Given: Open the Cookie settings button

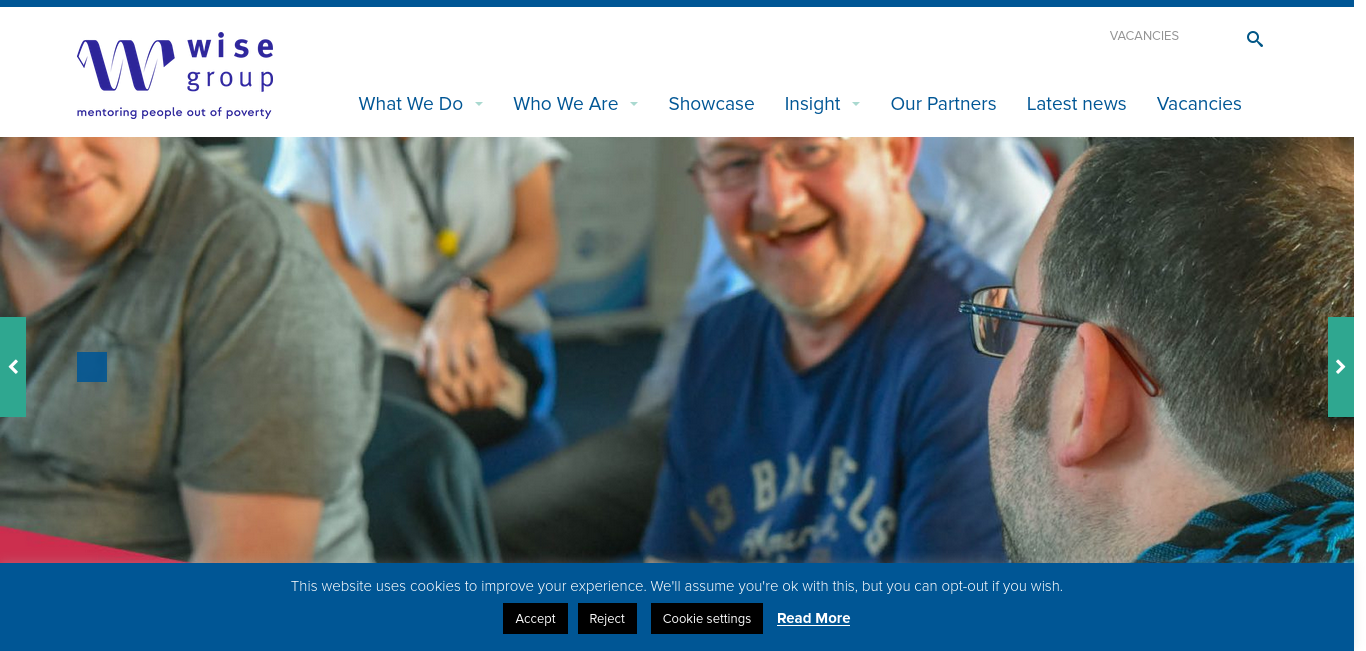Looking at the screenshot, I should point(707,618).
